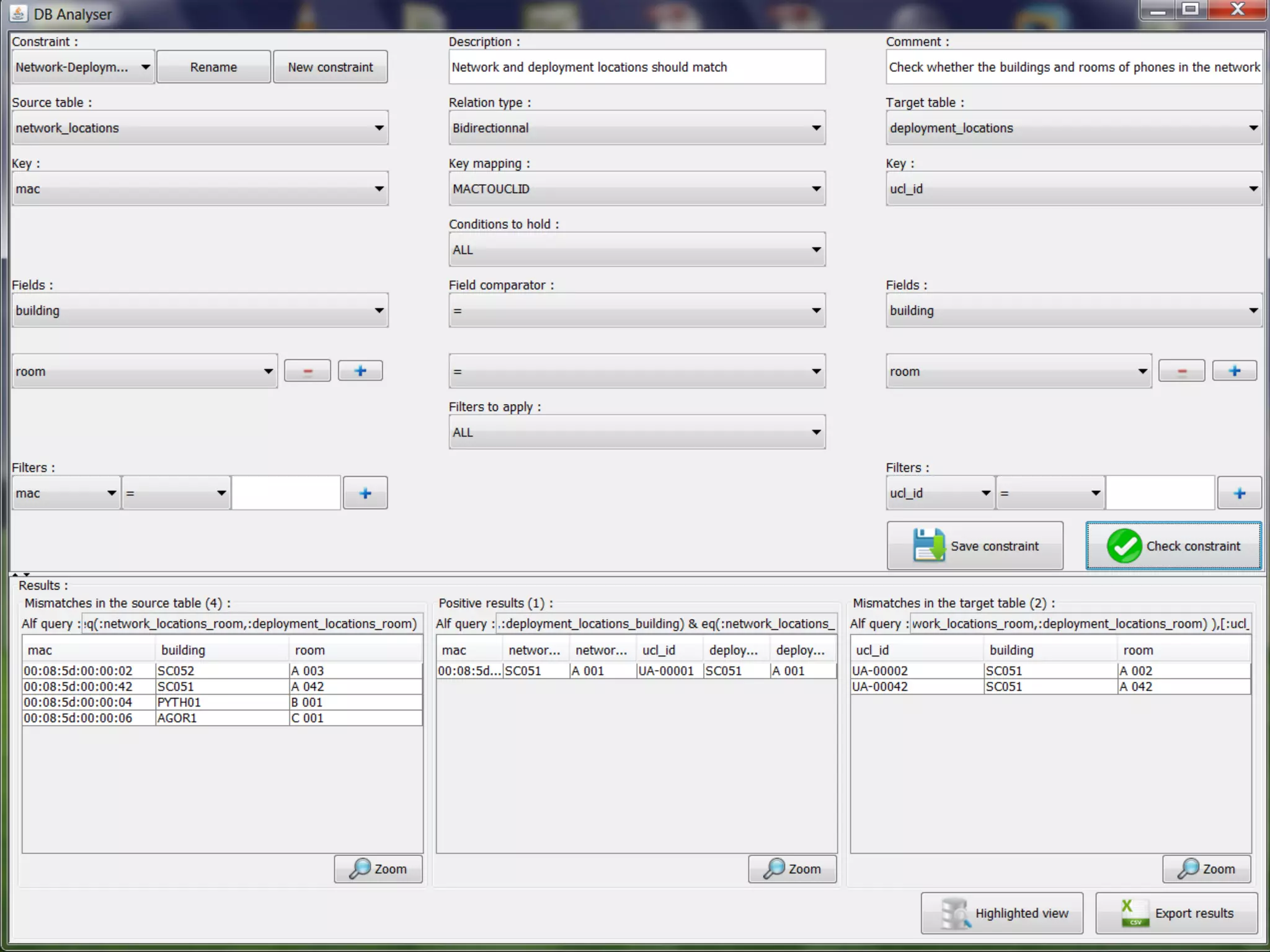Viewport: 1270px width, 952px height.
Task: Click the Description text field
Action: 637,67
